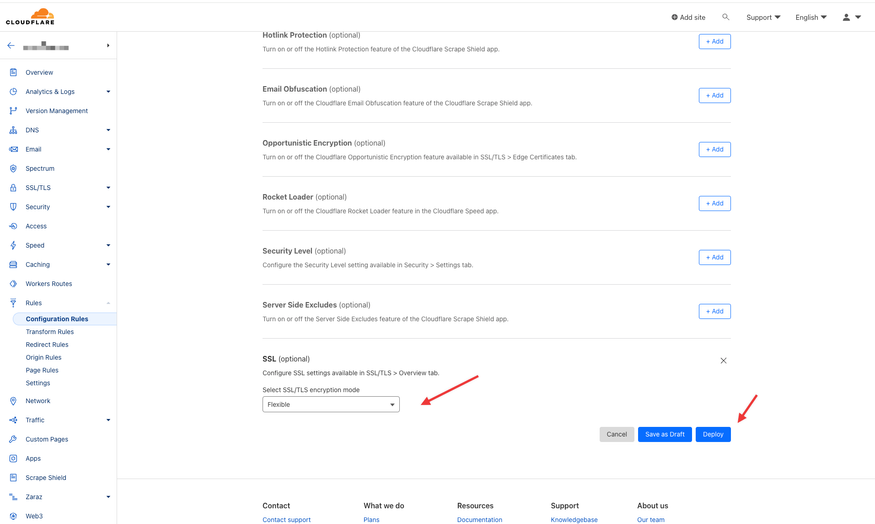Viewport: 875px width, 524px height.
Task: Click the Speed lightning bolt icon
Action: [13, 245]
